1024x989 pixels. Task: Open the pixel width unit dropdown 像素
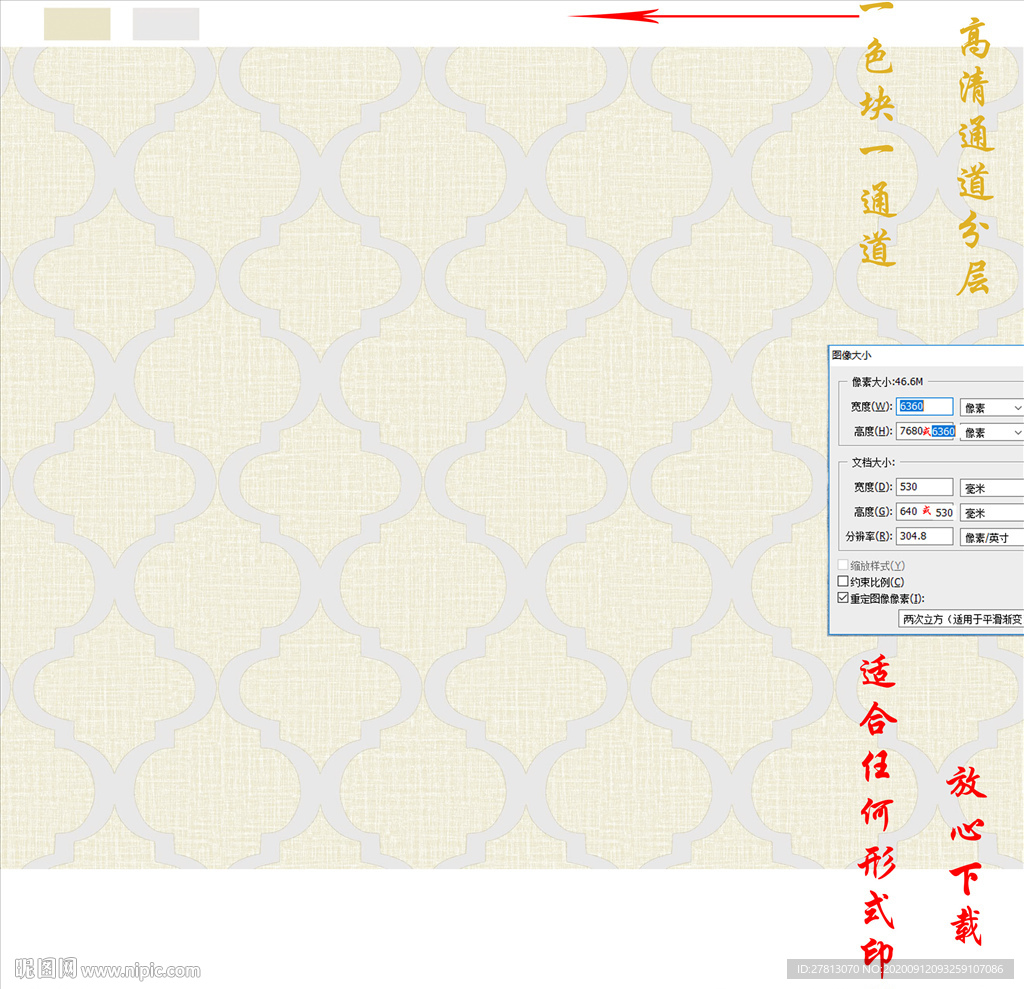pyautogui.click(x=991, y=408)
